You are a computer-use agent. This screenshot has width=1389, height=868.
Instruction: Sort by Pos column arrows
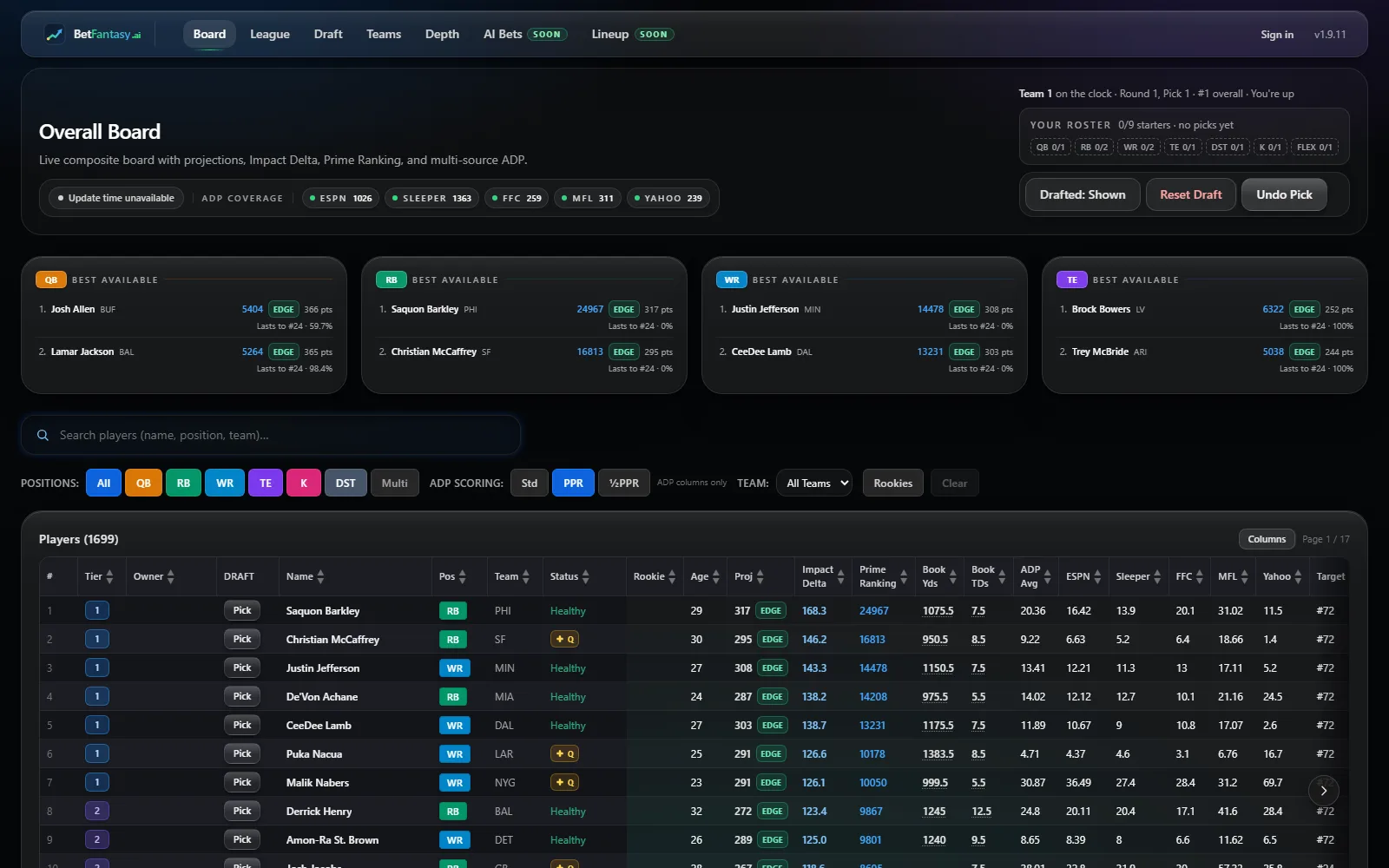pos(462,576)
